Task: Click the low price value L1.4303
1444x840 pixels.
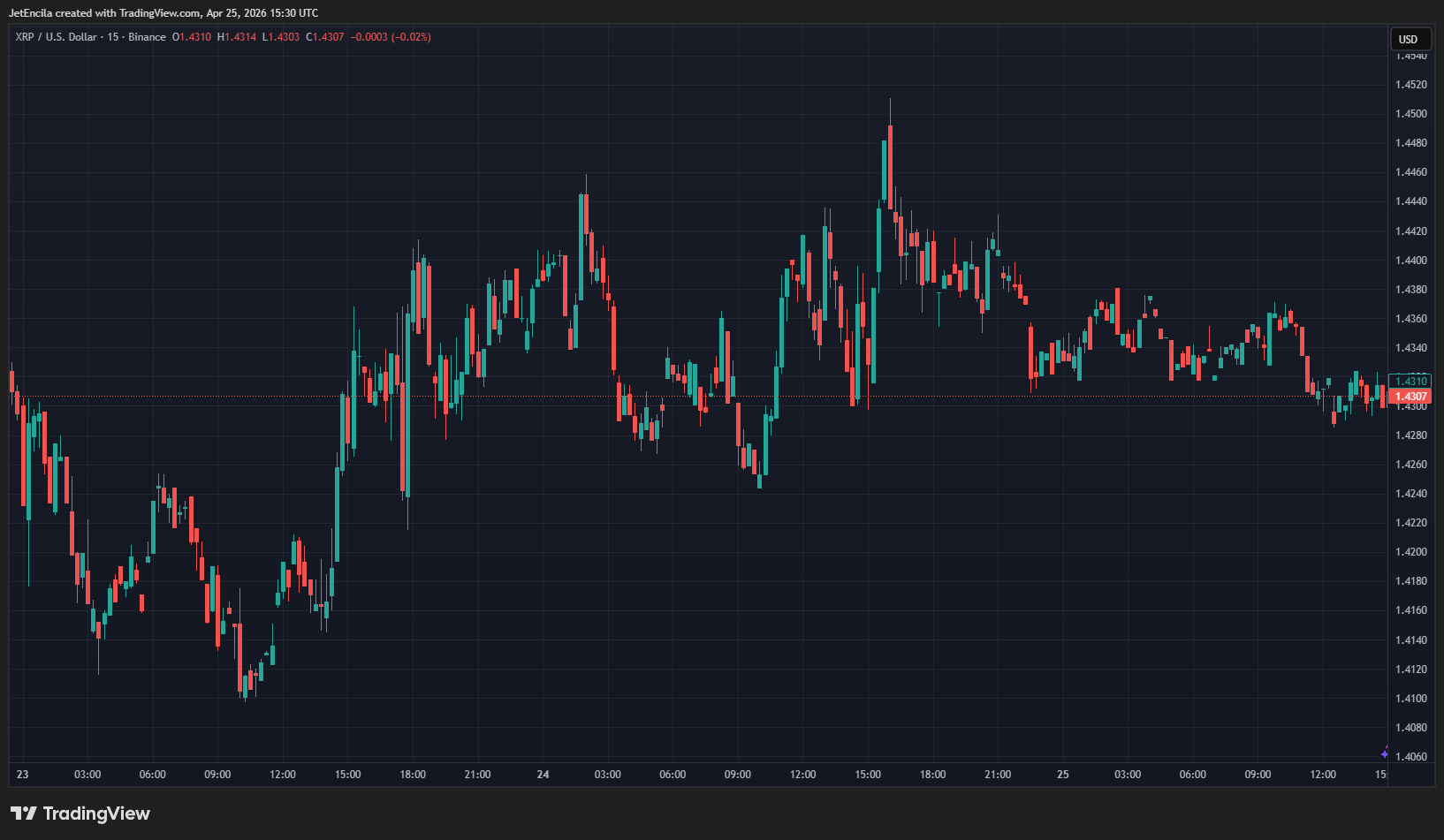Action: pos(281,37)
